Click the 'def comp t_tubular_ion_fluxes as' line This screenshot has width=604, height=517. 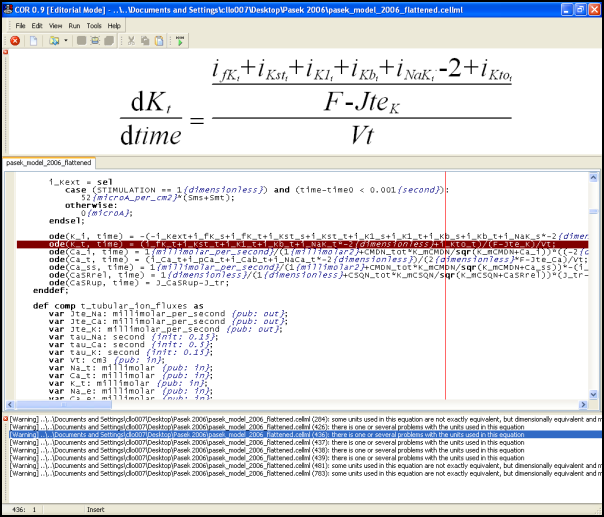pos(118,306)
